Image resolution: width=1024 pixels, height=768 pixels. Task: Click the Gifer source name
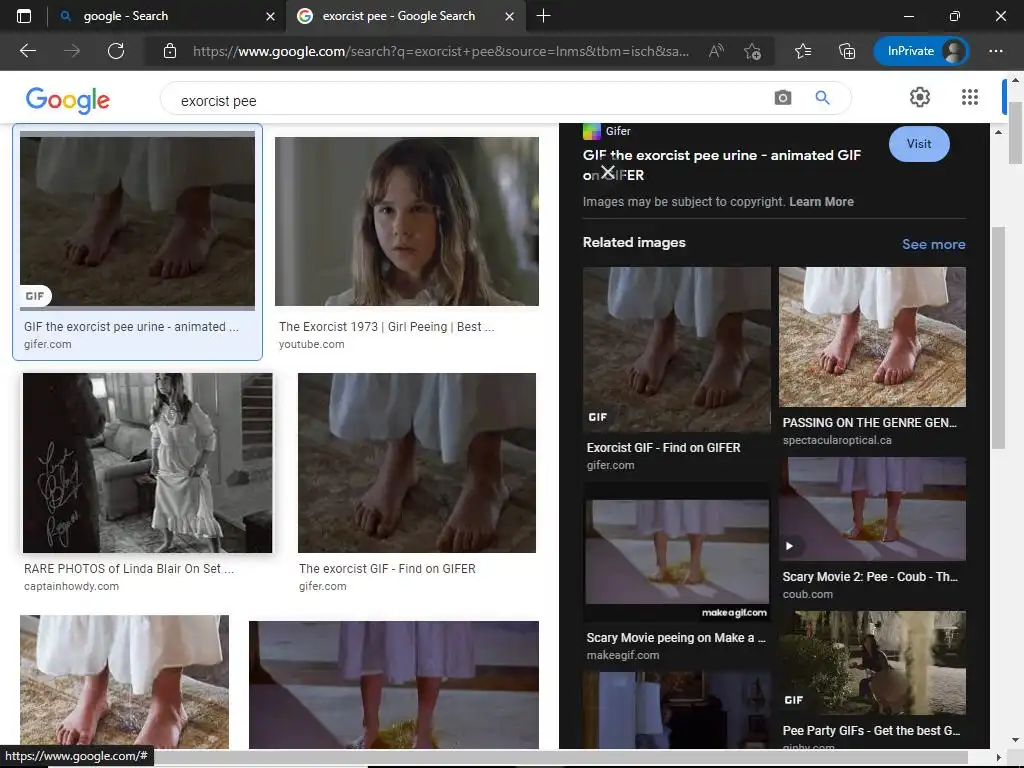618,131
